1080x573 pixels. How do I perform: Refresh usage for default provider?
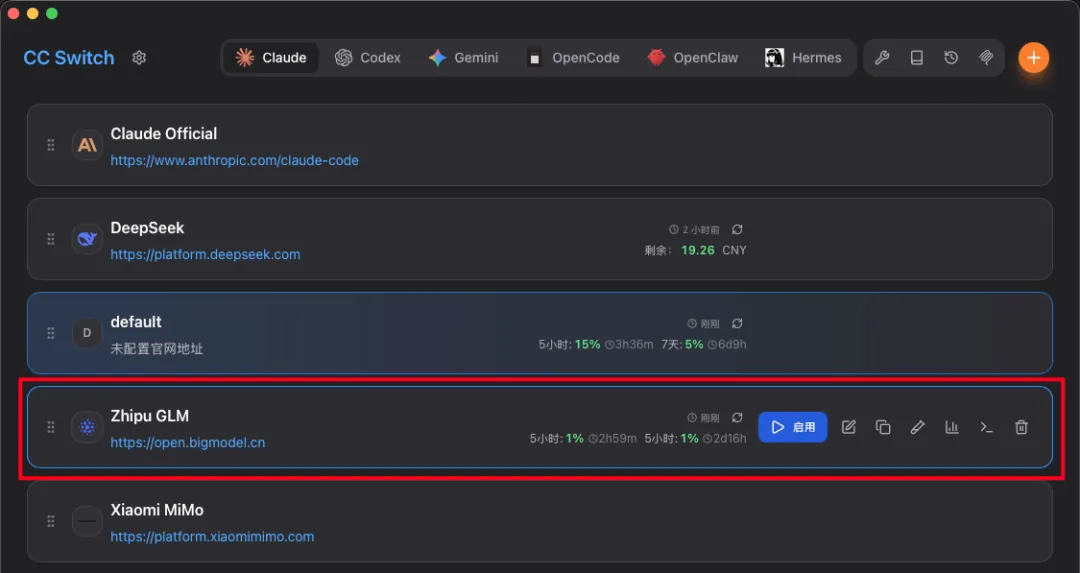[x=737, y=324]
